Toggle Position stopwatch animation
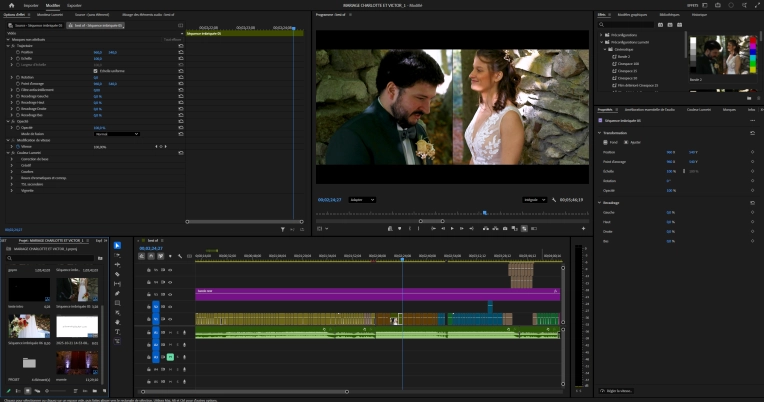The width and height of the screenshot is (764, 402). (x=18, y=52)
